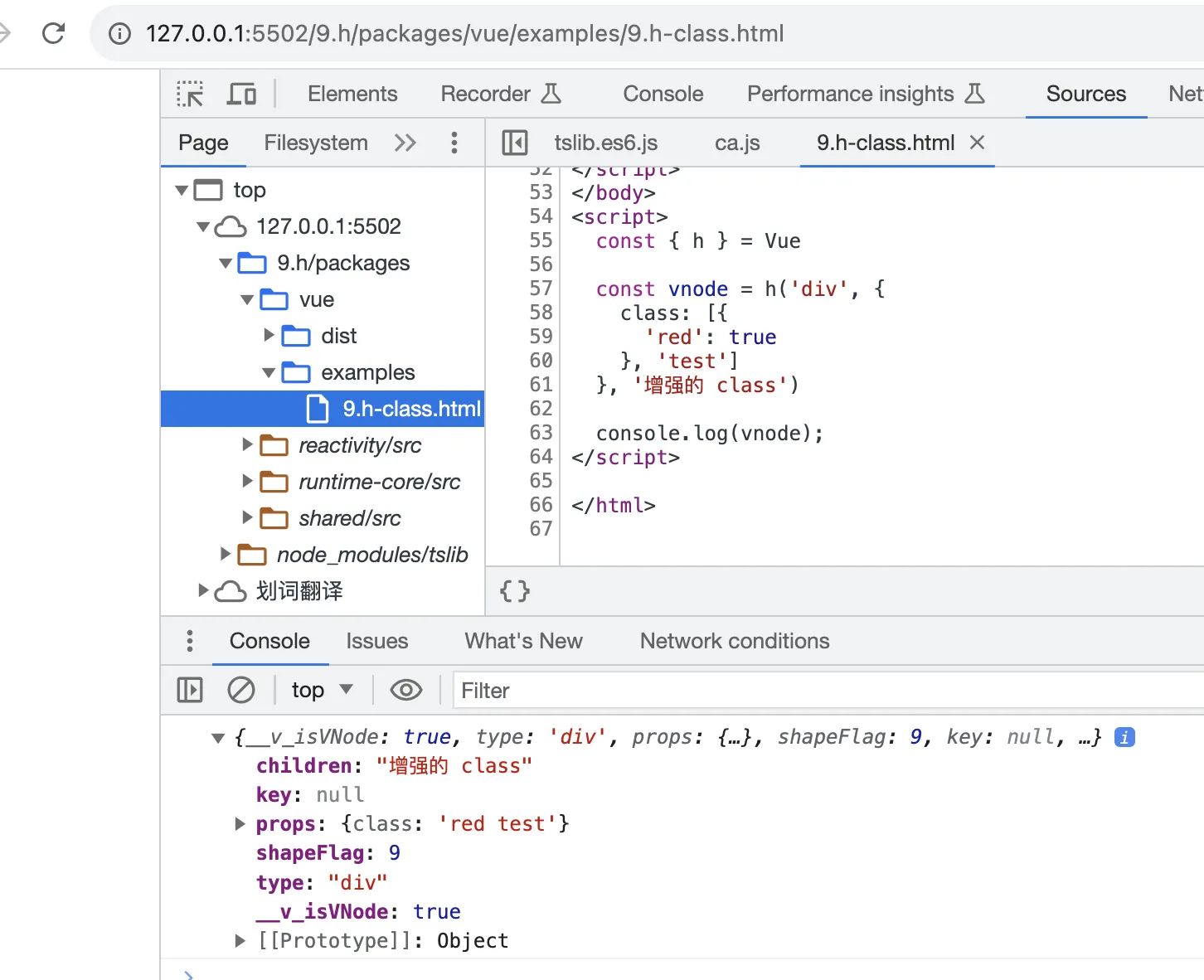Expand the props object entry

pos(240,823)
